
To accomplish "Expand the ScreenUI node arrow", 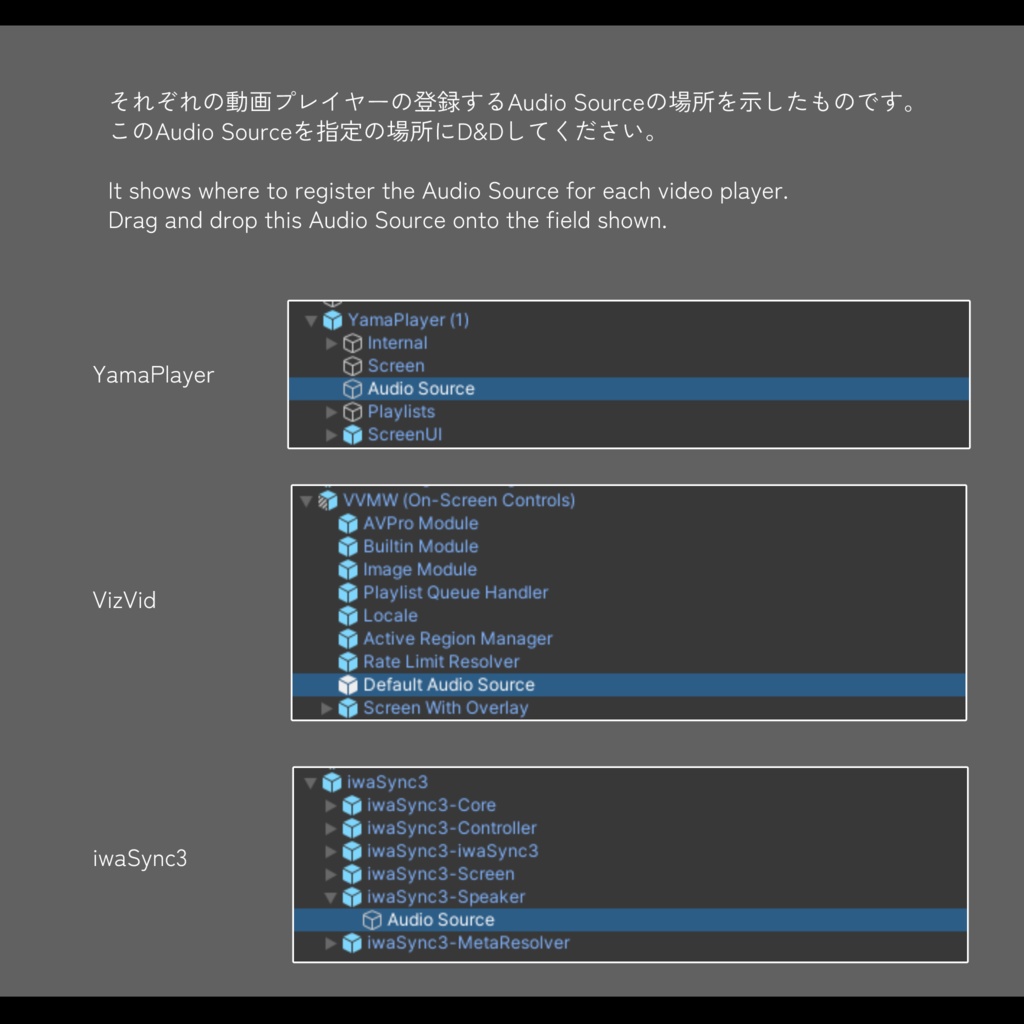I will (331, 434).
